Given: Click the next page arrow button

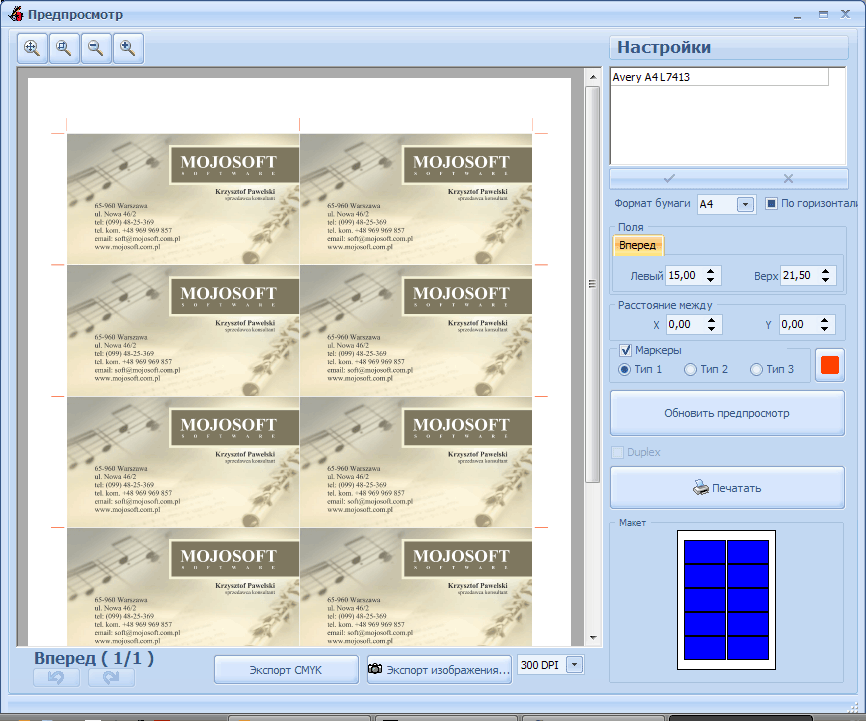Looking at the screenshot, I should pos(111,677).
